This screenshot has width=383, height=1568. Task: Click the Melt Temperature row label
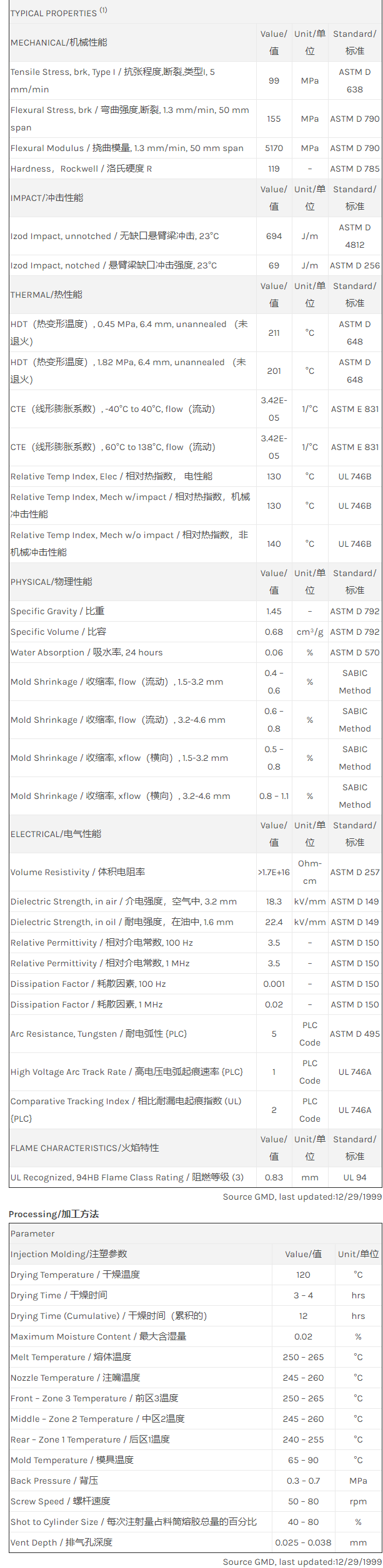[71, 1357]
